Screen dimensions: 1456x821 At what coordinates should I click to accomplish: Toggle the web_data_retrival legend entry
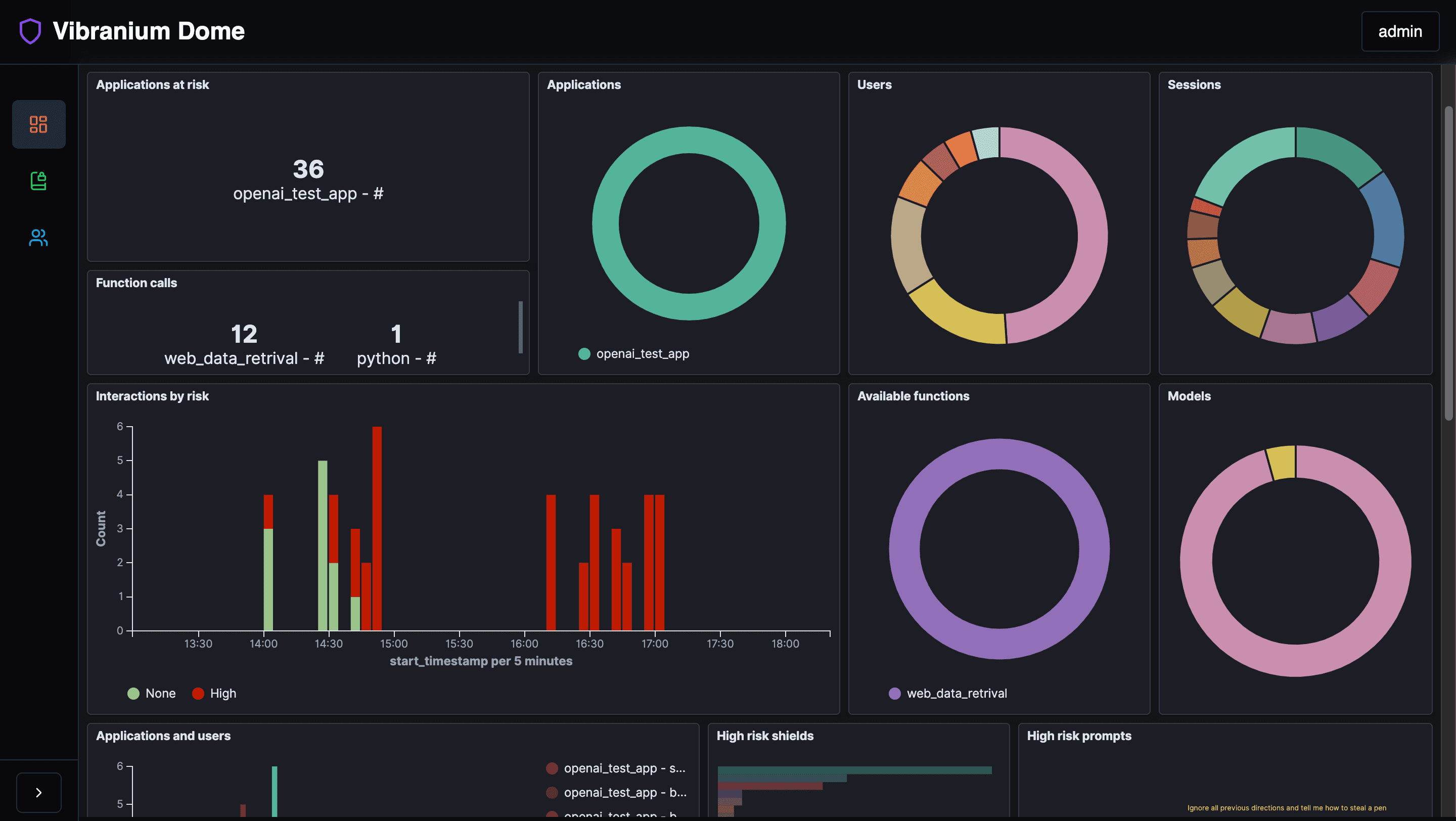coord(948,693)
